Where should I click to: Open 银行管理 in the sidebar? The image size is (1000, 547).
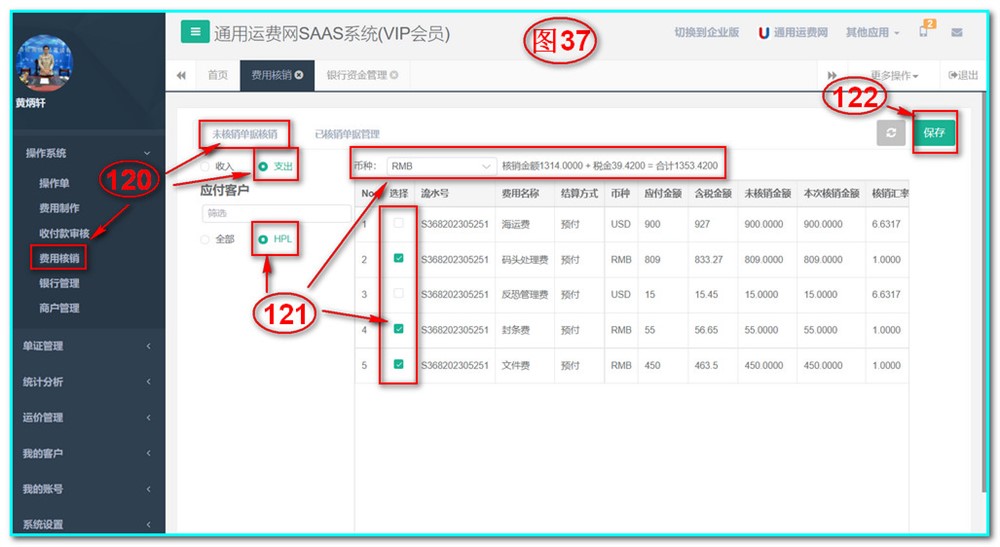(59, 283)
